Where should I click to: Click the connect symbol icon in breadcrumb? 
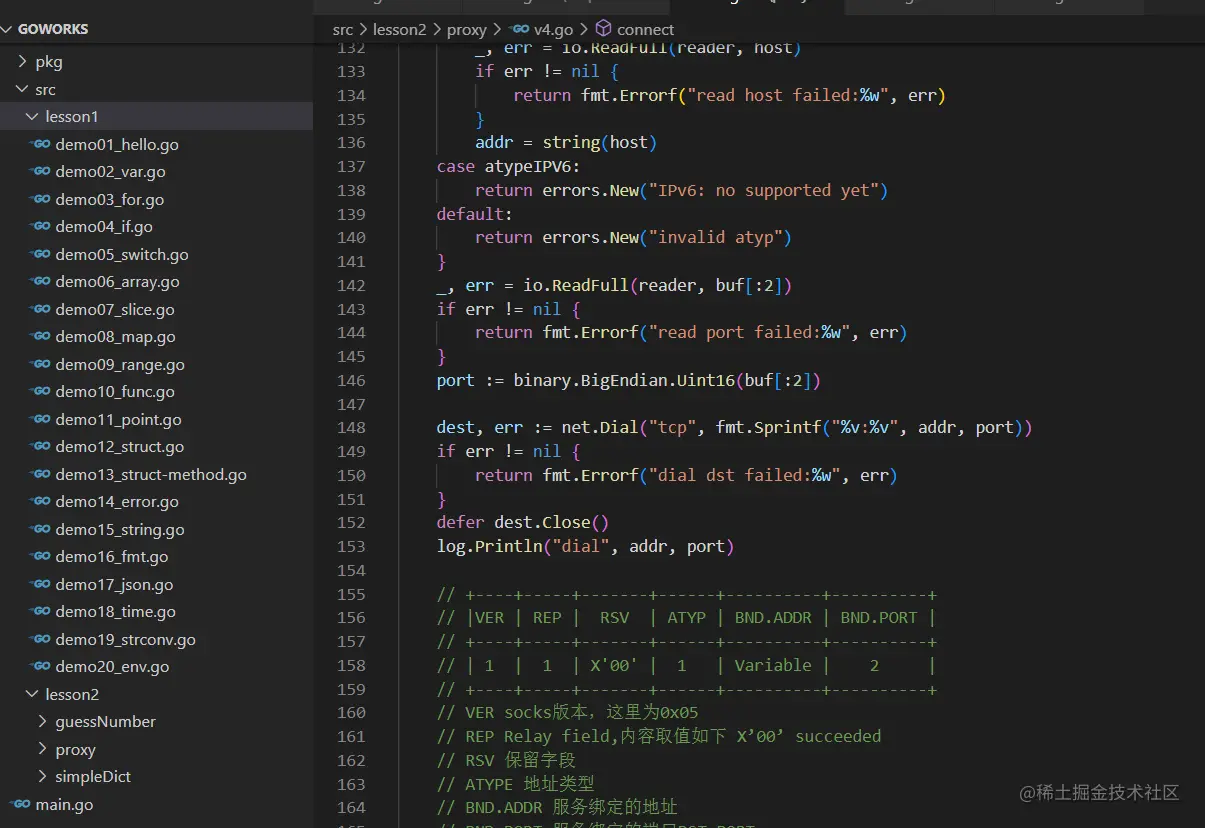click(x=603, y=29)
